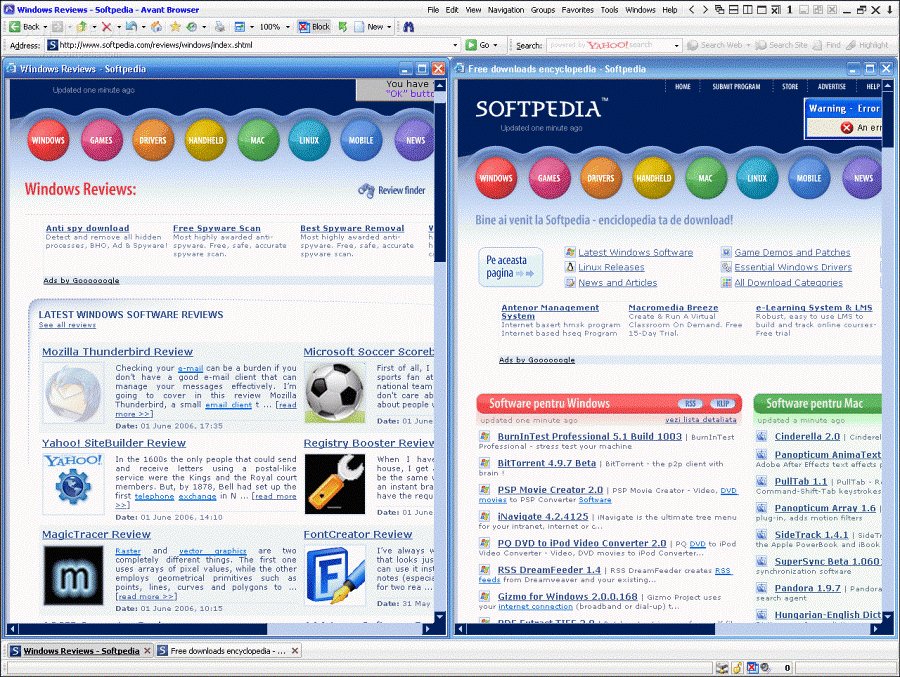Click the red error icon in Warning popup

[847, 127]
